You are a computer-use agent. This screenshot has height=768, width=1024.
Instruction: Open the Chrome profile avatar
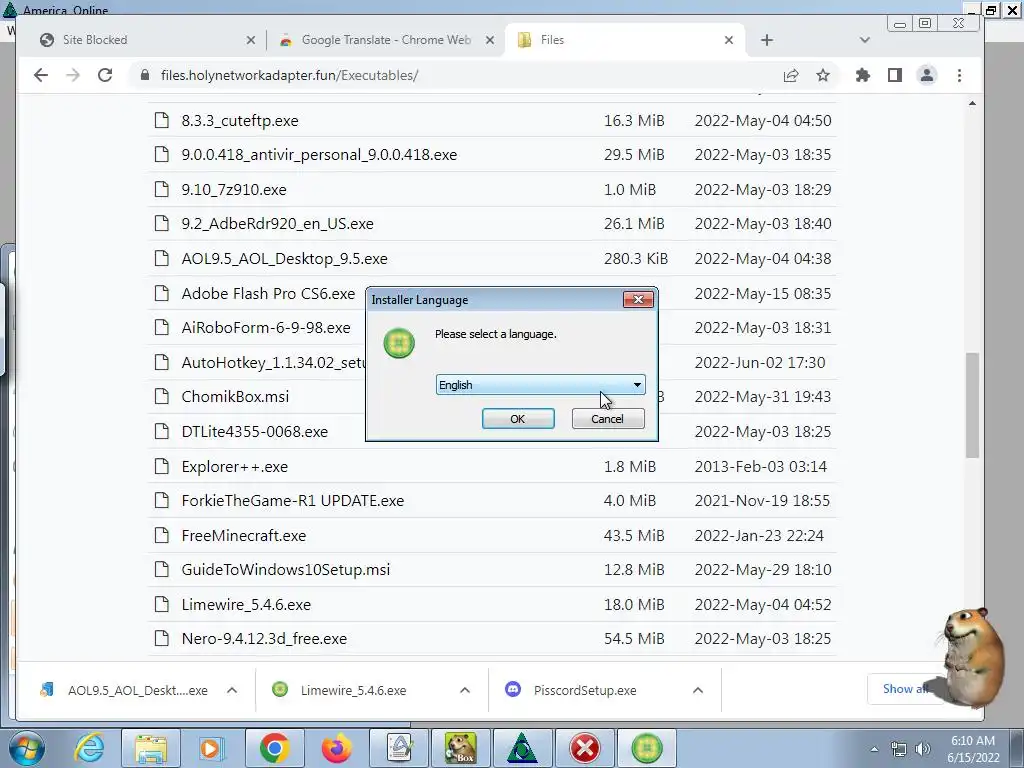coord(927,75)
